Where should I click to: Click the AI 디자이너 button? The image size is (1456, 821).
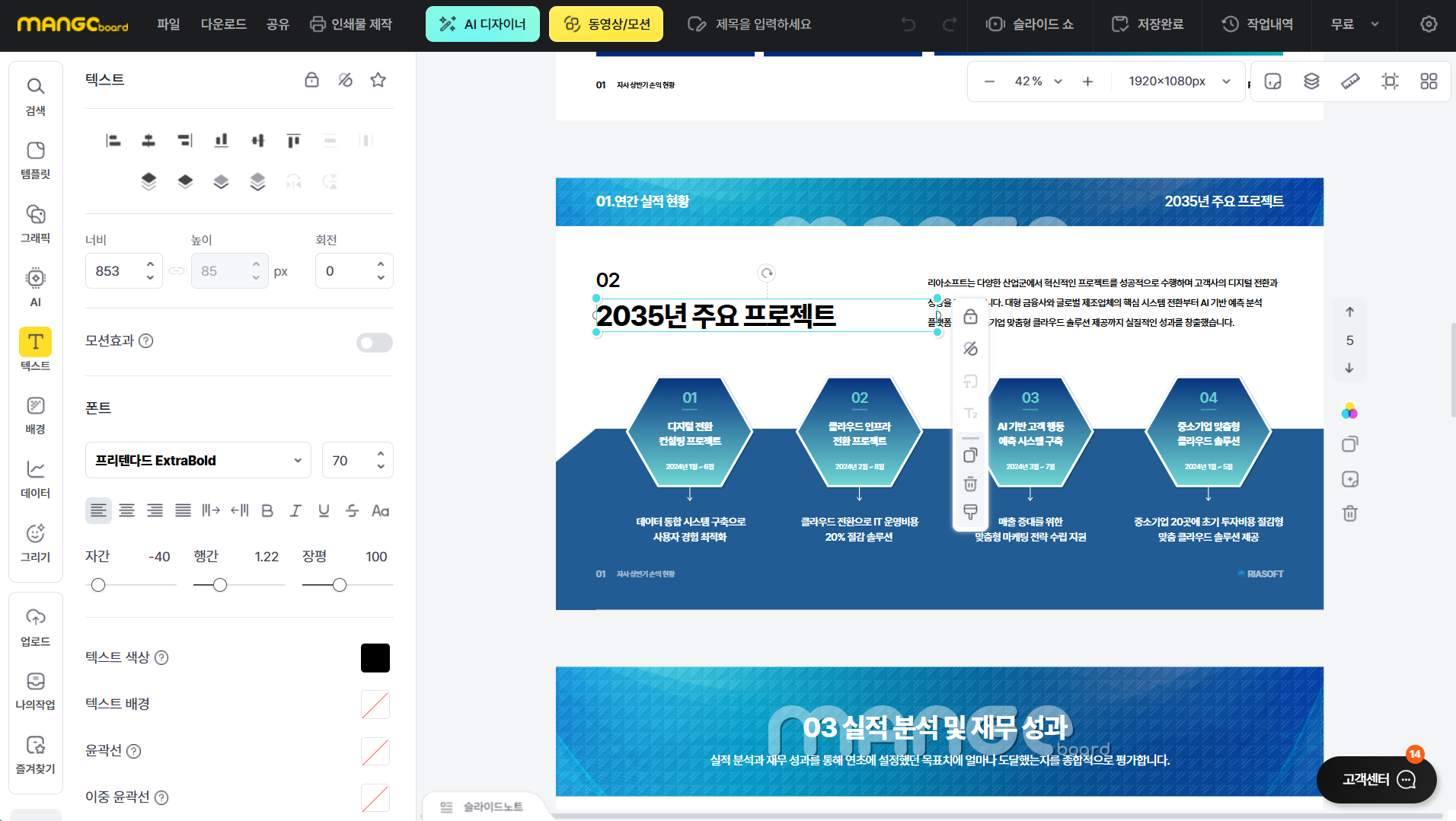pos(482,24)
